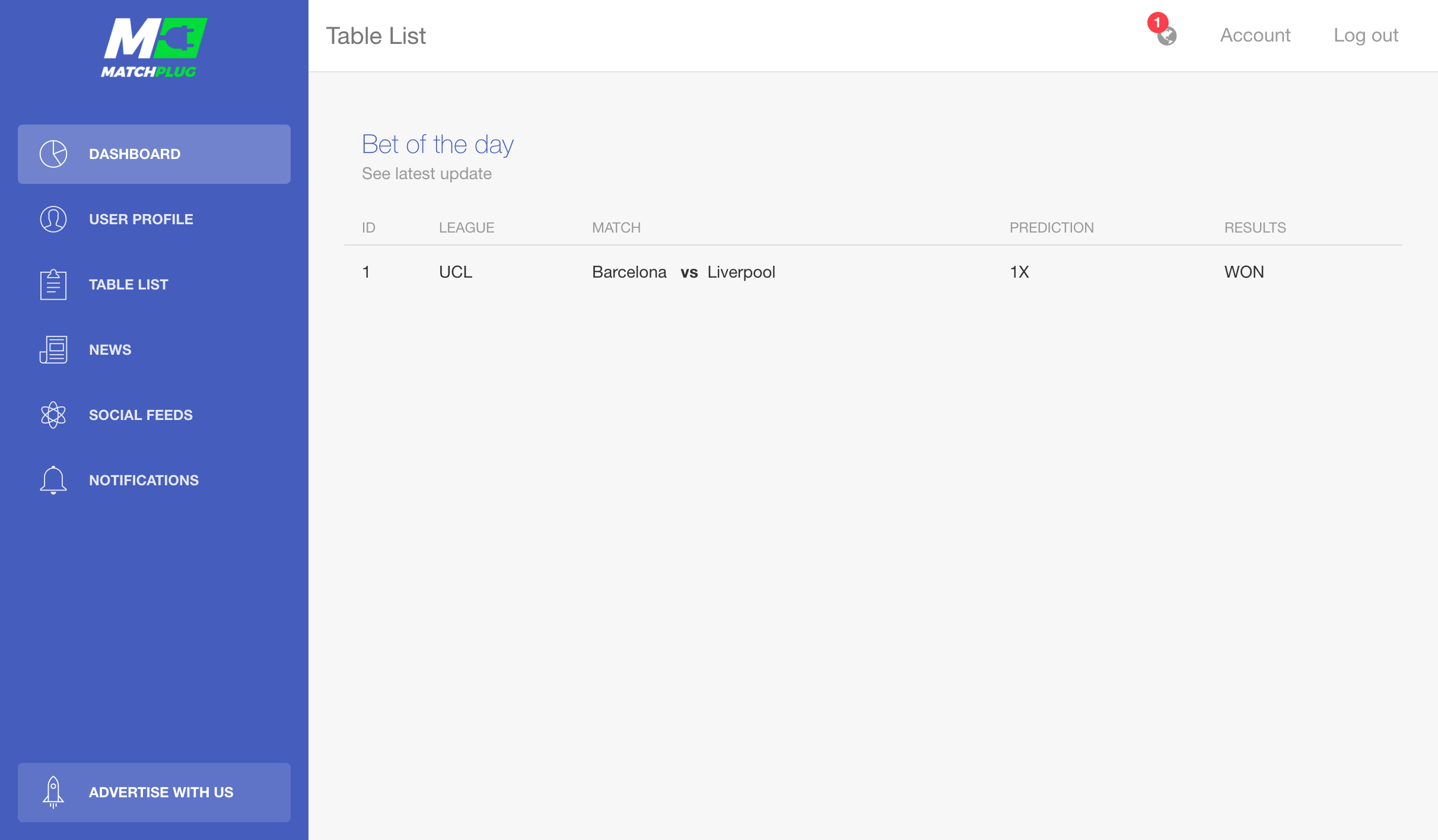Click the ADVERTISE WITH US button
The height and width of the screenshot is (840, 1438).
pyautogui.click(x=154, y=793)
